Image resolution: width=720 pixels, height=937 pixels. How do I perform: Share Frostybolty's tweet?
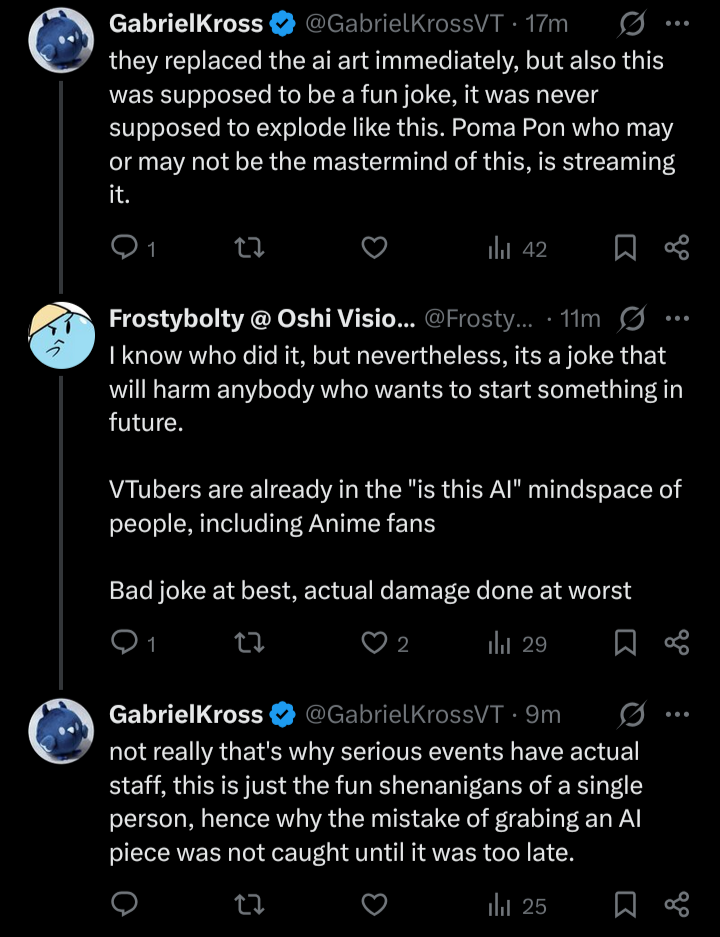click(x=677, y=643)
